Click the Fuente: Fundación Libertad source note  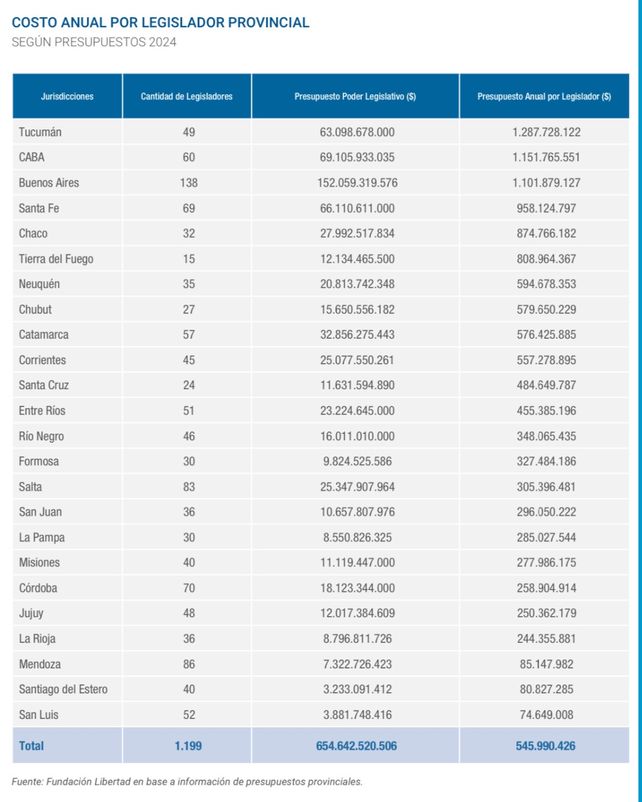pyautogui.click(x=187, y=782)
